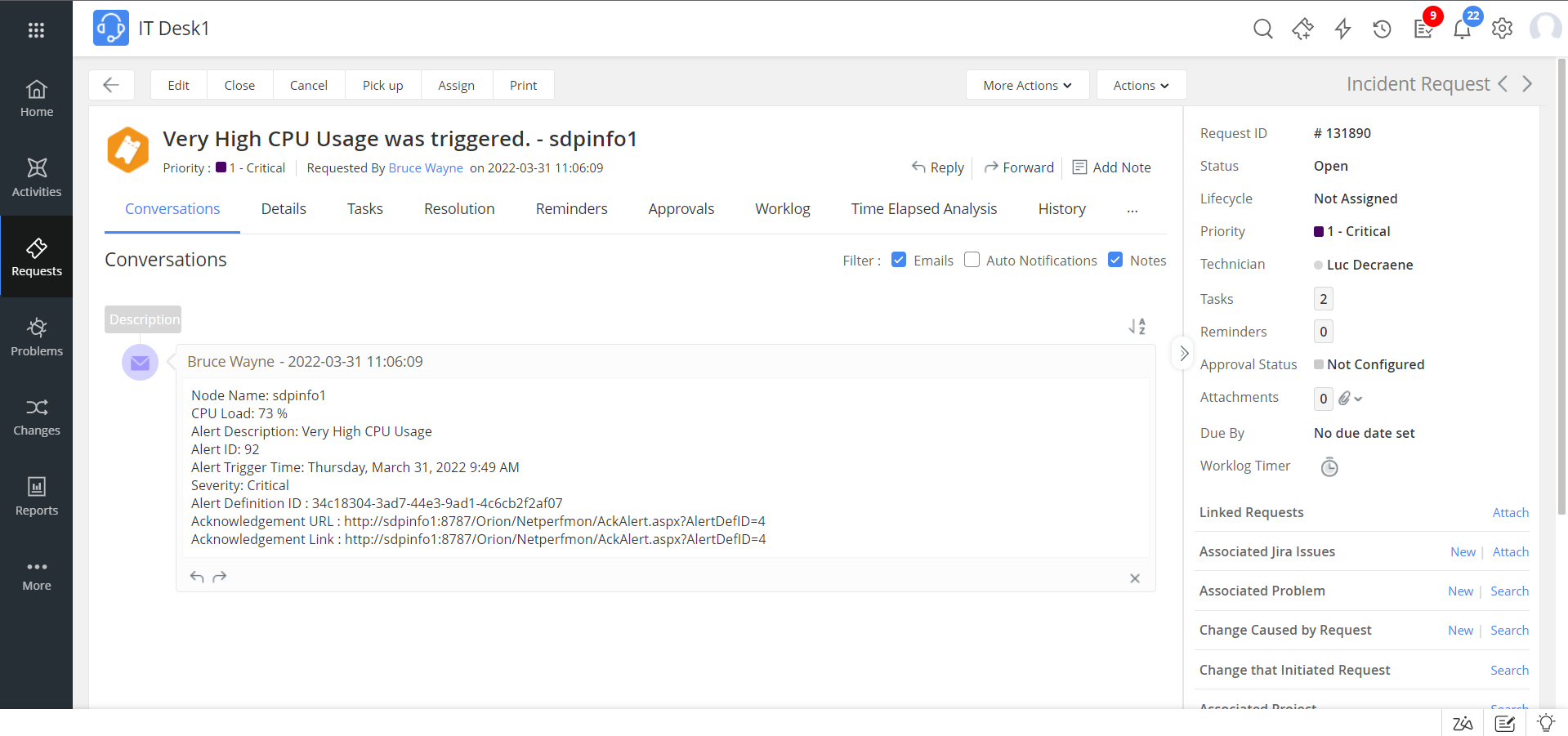Click Reply on the conversation
The image size is (1568, 736).
938,167
